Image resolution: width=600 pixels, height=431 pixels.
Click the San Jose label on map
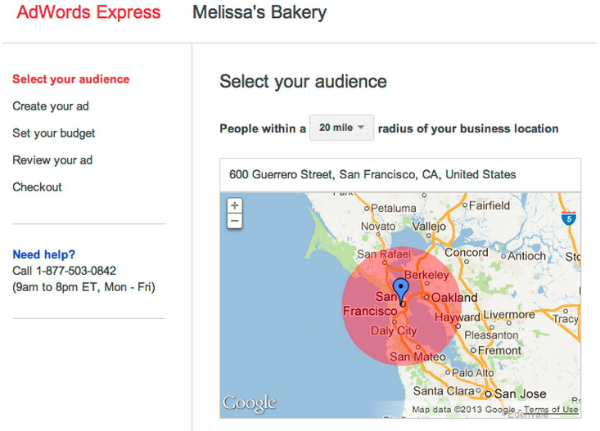520,393
